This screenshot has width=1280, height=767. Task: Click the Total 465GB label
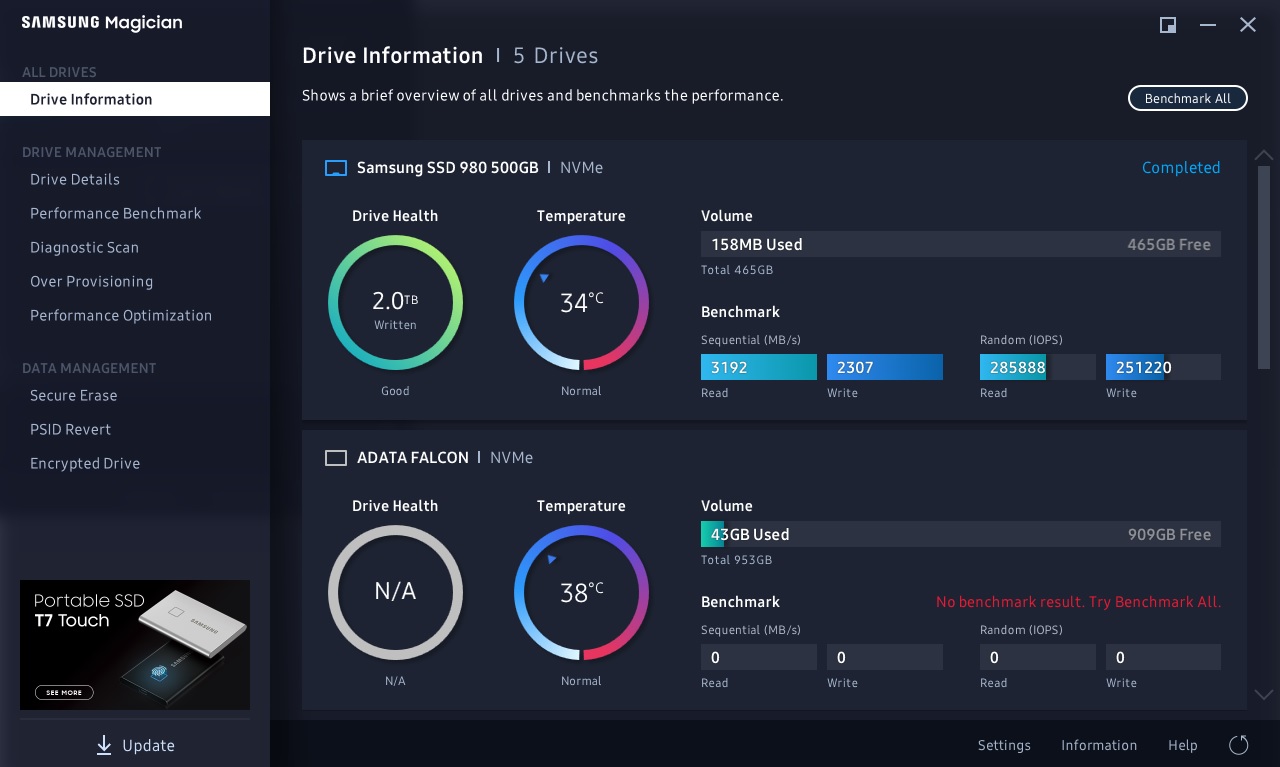coord(737,270)
